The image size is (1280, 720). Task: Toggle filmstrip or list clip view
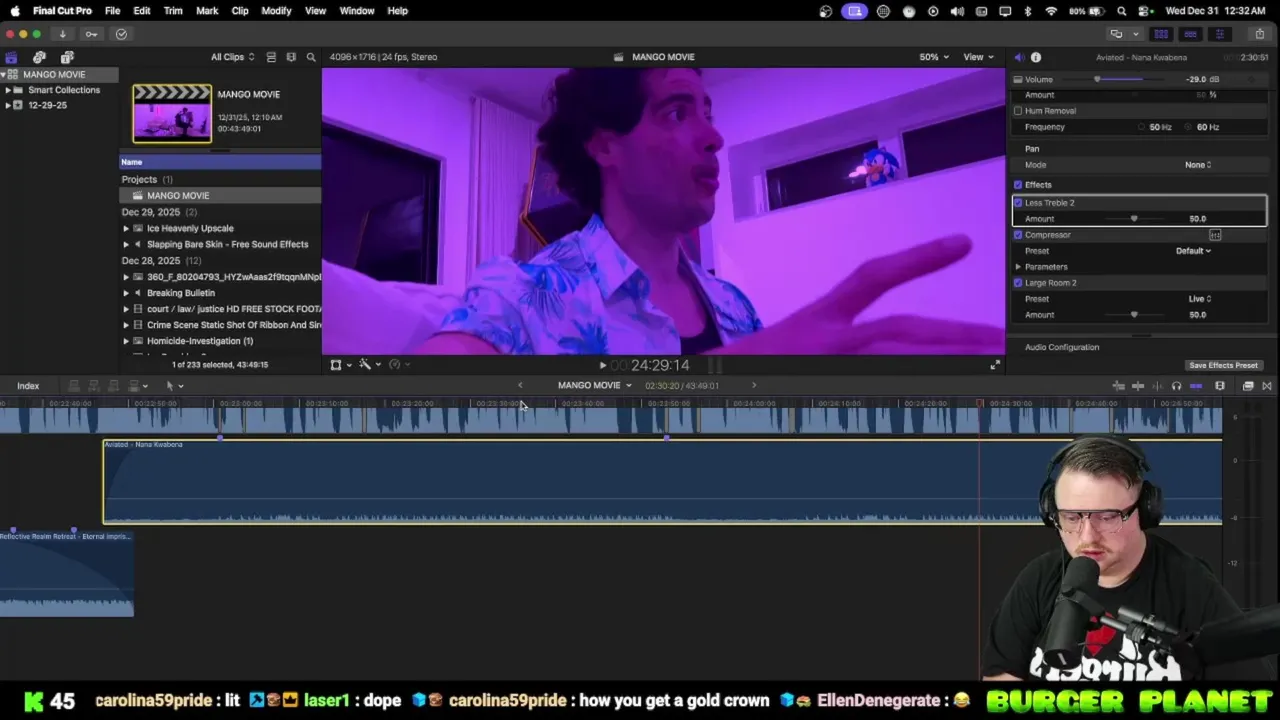pyautogui.click(x=271, y=57)
